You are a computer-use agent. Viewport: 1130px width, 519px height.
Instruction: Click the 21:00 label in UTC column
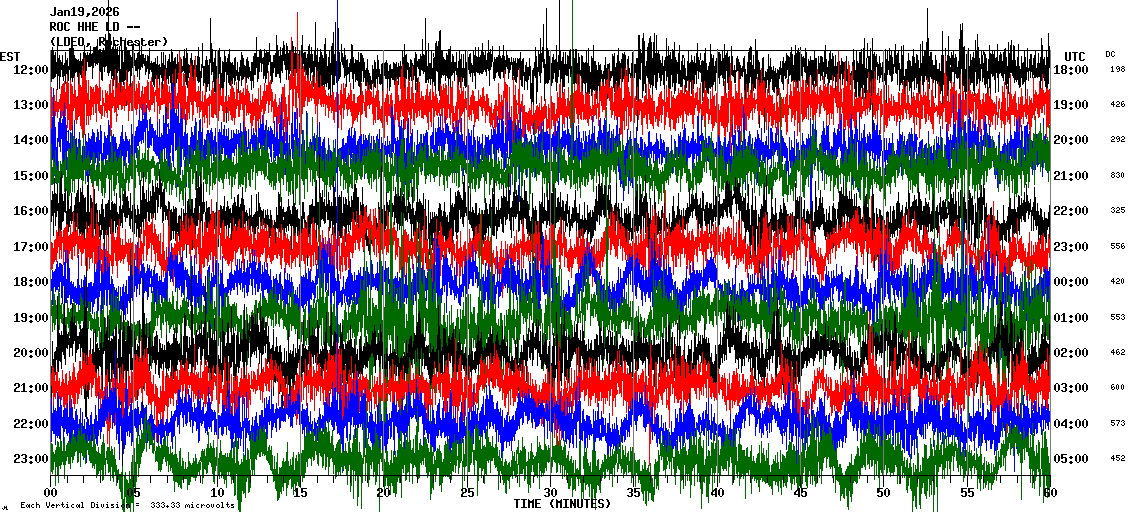point(1070,175)
